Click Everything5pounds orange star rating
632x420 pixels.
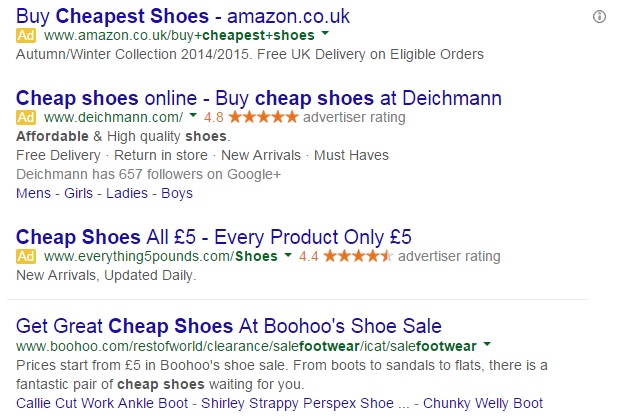click(x=358, y=257)
